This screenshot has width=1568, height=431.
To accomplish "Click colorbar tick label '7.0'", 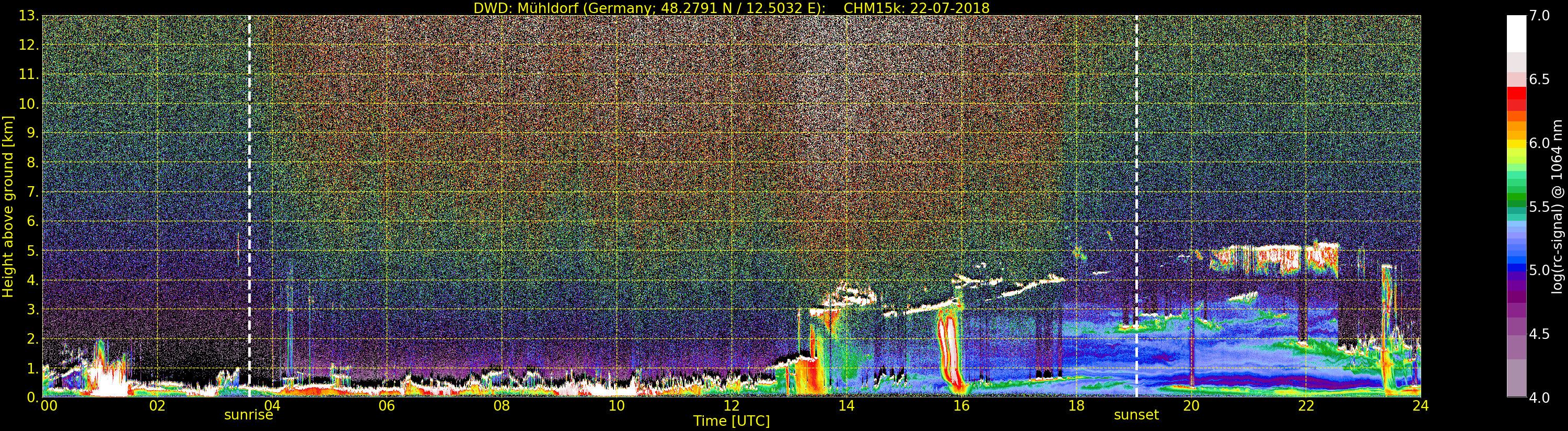I will click(x=1539, y=16).
